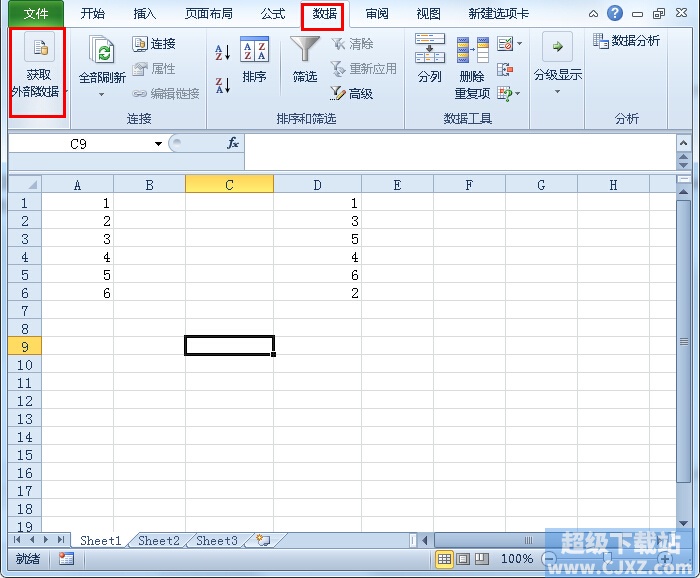700x578 pixels.
Task: Click the insert new worksheet tab icon
Action: pos(263,541)
